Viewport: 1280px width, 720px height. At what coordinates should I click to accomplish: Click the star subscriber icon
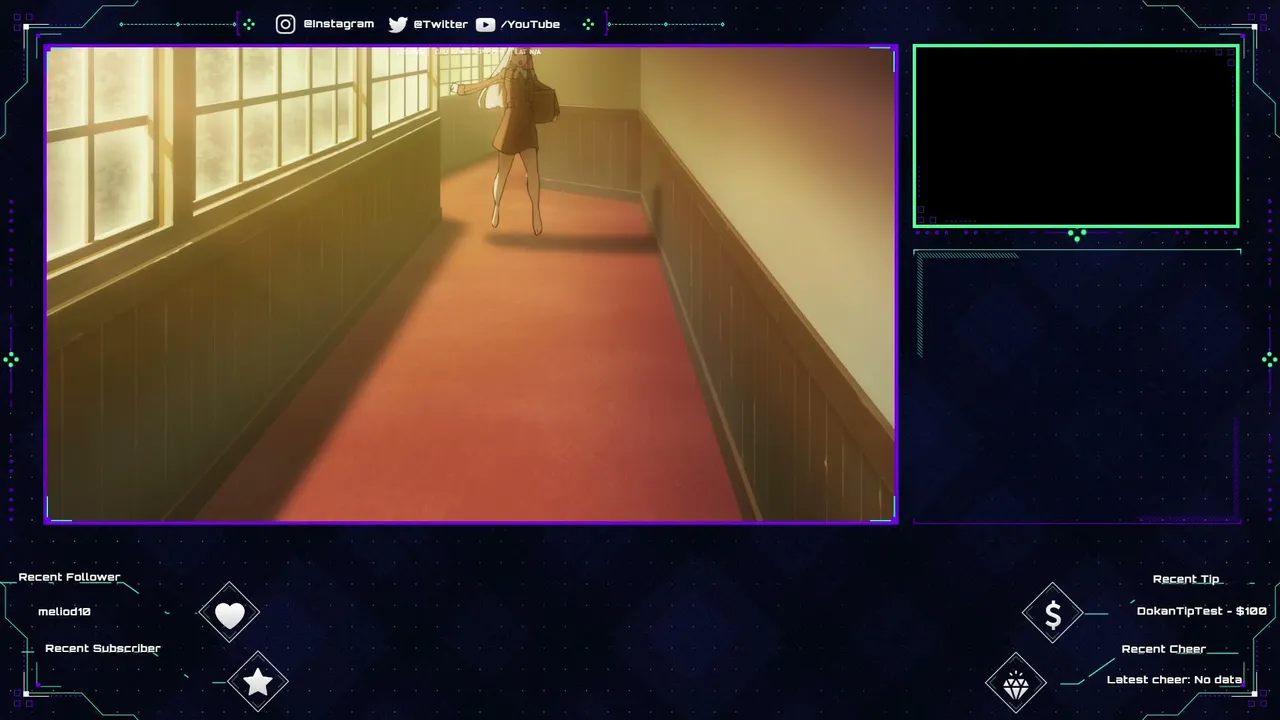tap(258, 682)
